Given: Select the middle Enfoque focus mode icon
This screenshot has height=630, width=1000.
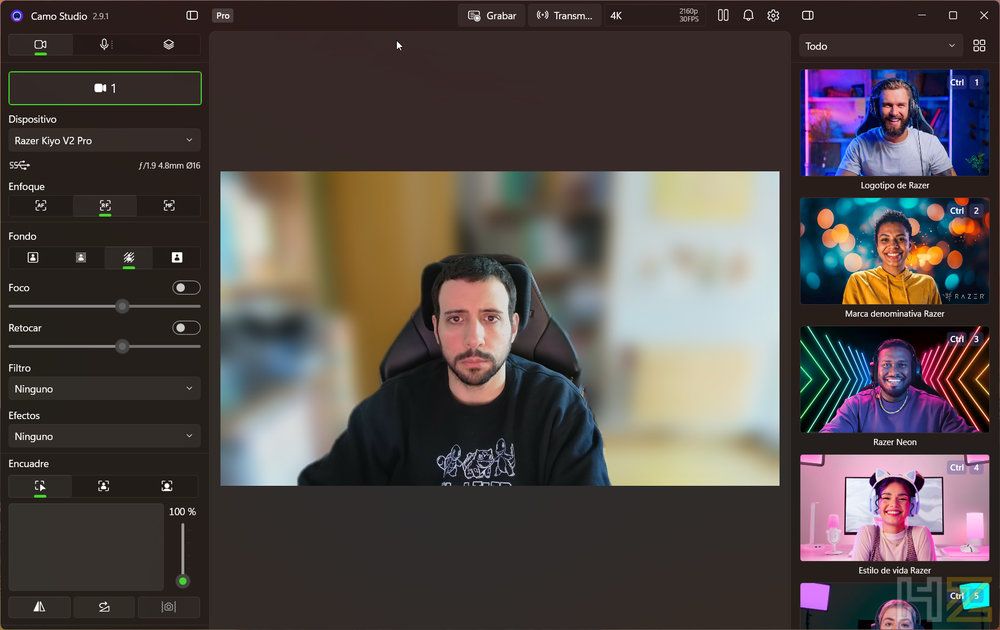Looking at the screenshot, I should click(x=105, y=206).
